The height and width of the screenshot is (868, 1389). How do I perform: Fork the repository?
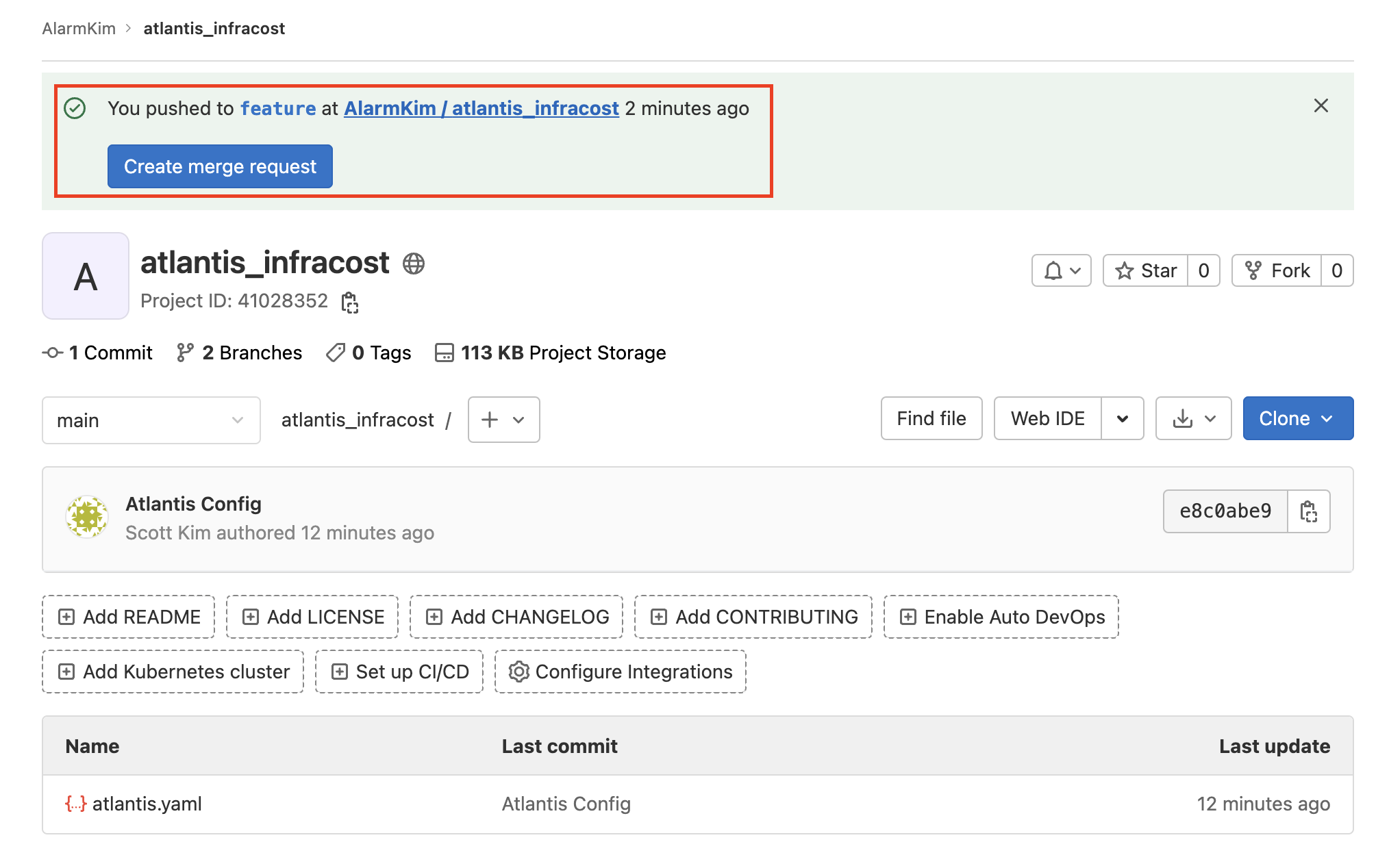point(1277,271)
